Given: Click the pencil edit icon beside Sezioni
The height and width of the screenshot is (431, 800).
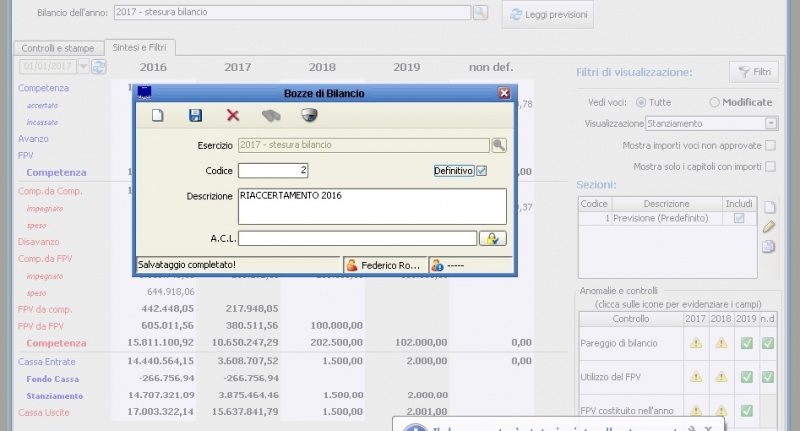Looking at the screenshot, I should point(769,227).
